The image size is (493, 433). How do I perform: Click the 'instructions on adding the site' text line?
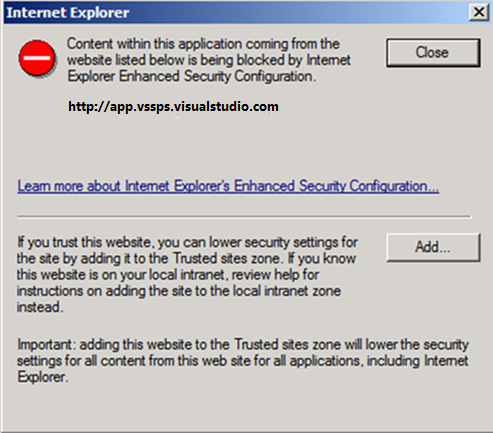tap(179, 291)
